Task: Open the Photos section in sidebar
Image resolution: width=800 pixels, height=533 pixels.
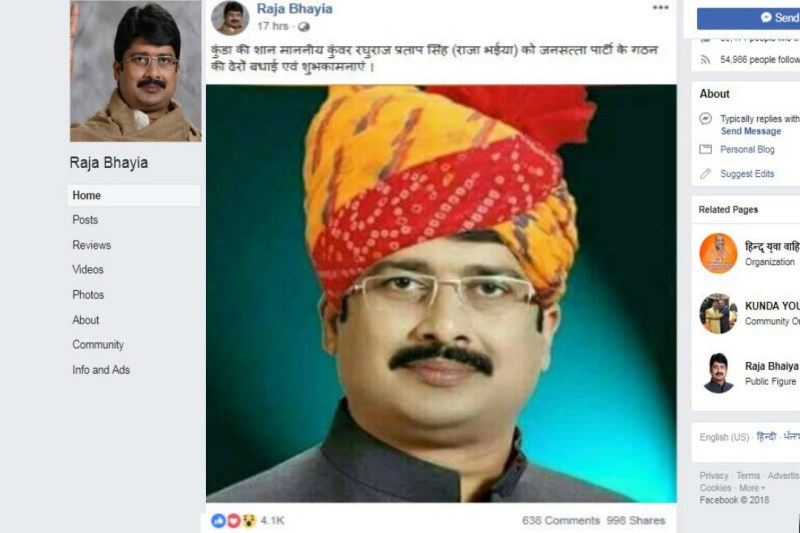Action: click(88, 295)
